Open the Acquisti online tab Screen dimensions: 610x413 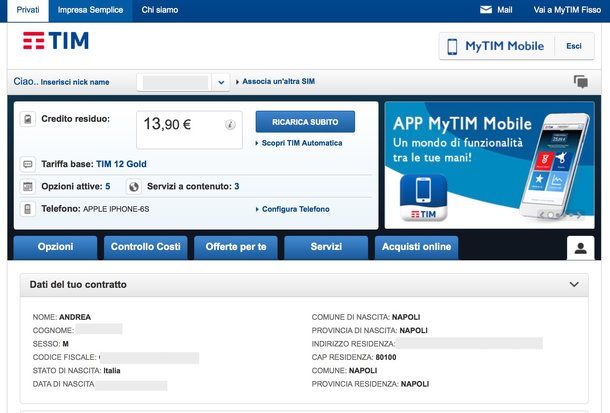pyautogui.click(x=416, y=247)
